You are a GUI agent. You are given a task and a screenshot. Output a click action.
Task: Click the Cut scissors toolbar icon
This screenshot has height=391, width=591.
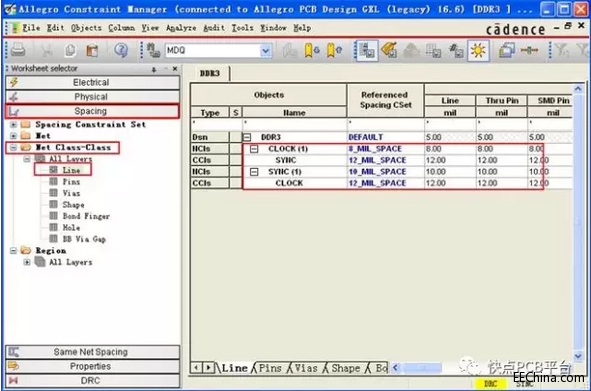(x=47, y=50)
